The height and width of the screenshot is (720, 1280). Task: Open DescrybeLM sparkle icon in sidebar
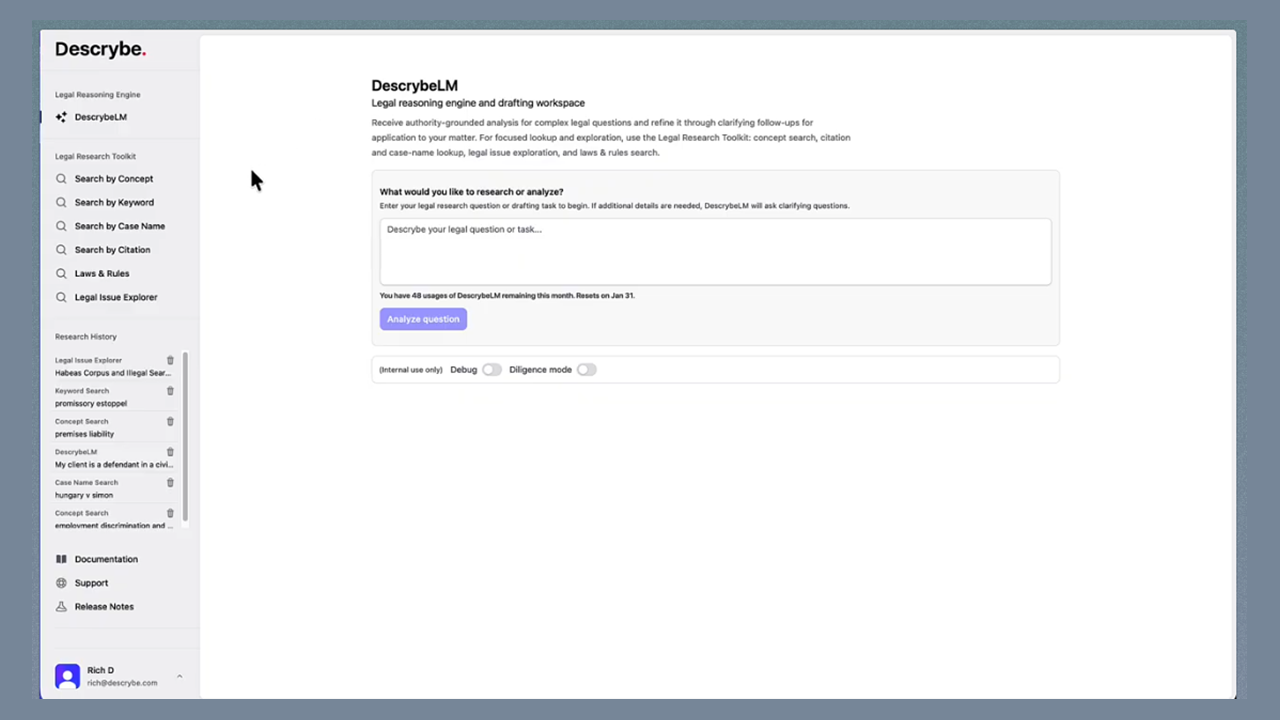(61, 117)
